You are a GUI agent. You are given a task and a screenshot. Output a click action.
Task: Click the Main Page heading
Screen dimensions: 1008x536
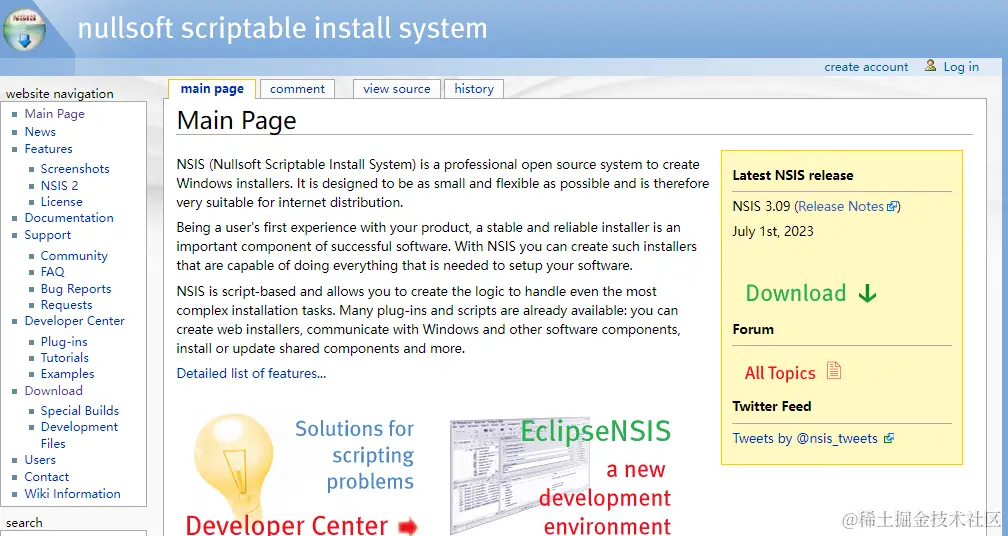click(237, 121)
